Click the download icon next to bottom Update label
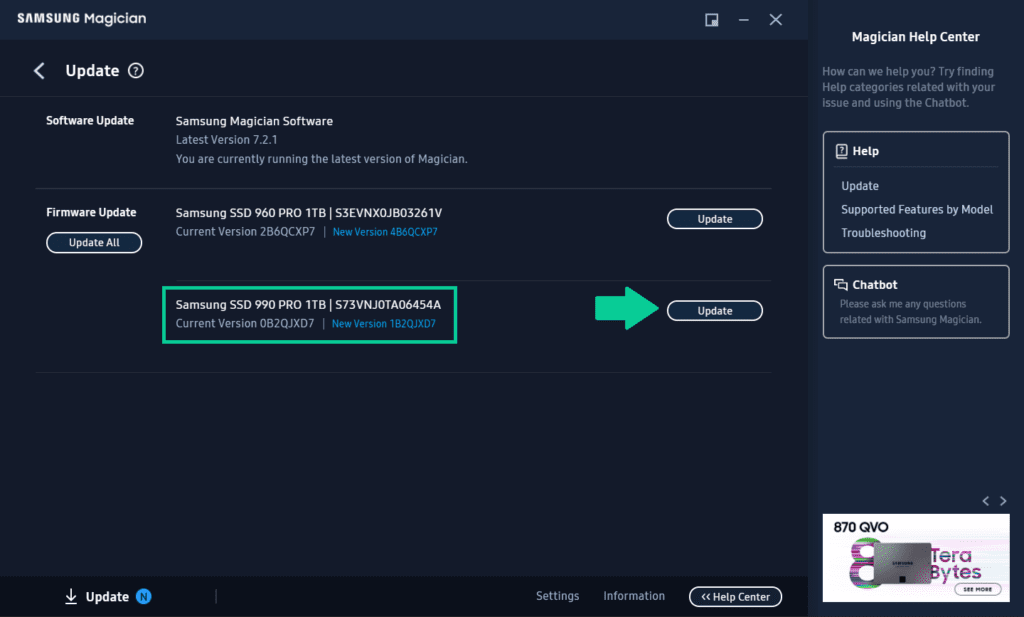The height and width of the screenshot is (617, 1024). pos(70,596)
